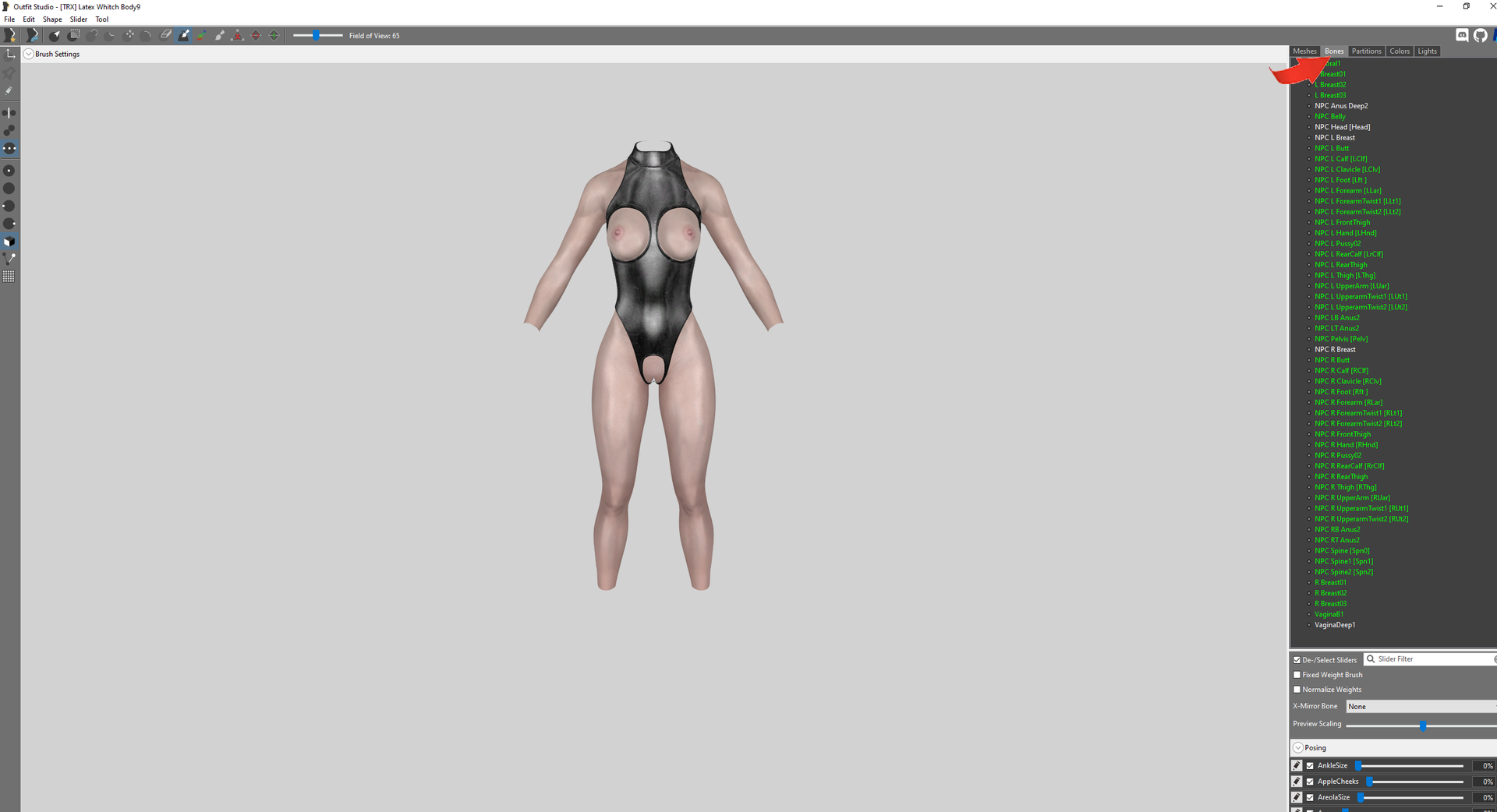The width and height of the screenshot is (1497, 812).
Task: Click the New Project toolbar icon
Action: coord(9,35)
